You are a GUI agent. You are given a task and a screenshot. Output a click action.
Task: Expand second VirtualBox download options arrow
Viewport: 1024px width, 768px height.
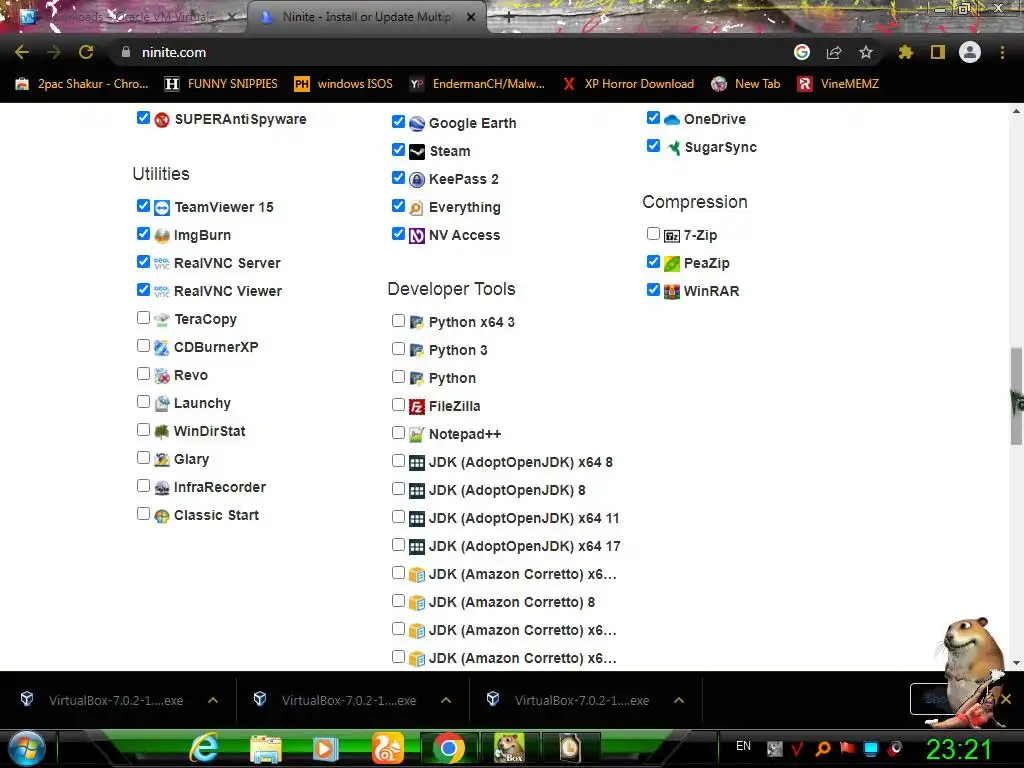pos(446,700)
